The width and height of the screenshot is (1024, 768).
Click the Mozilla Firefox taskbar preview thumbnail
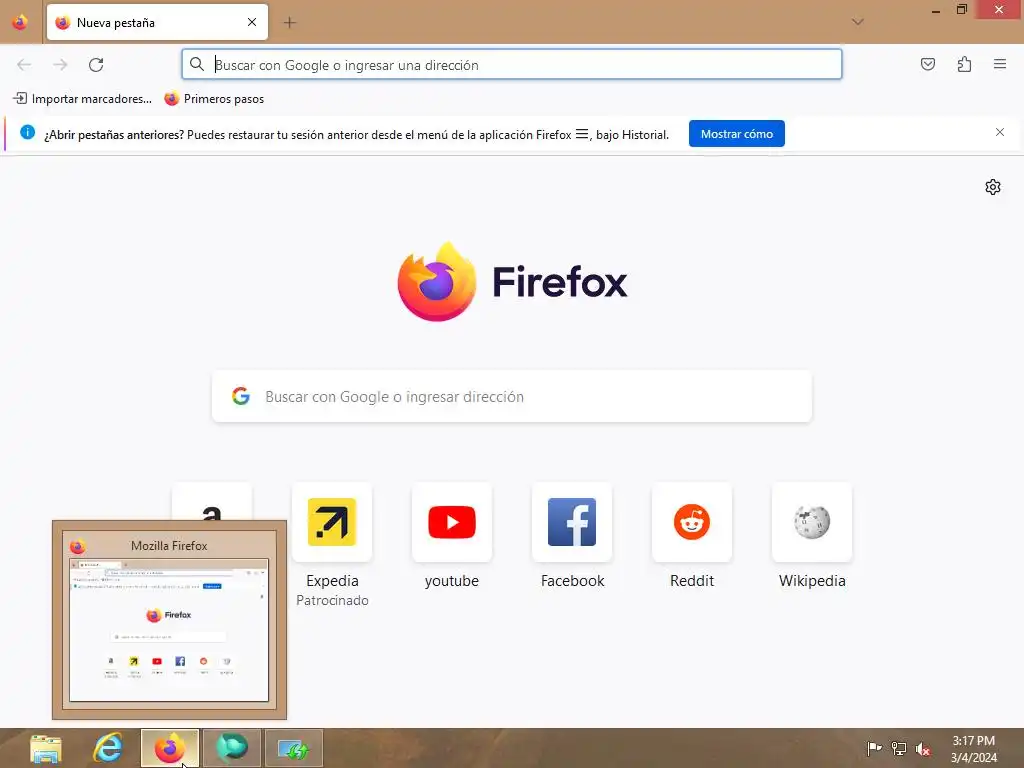[169, 620]
